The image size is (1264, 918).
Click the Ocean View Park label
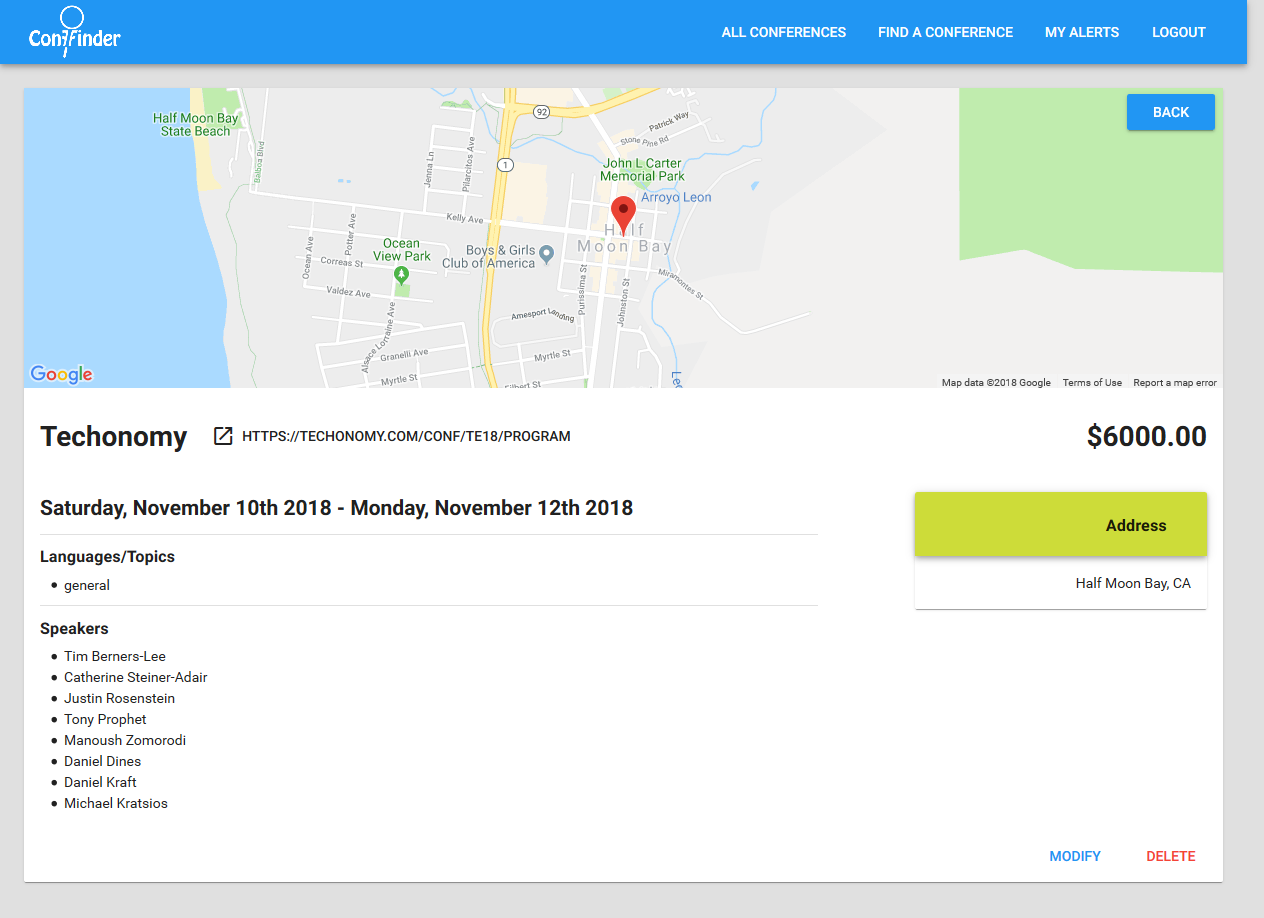(402, 250)
